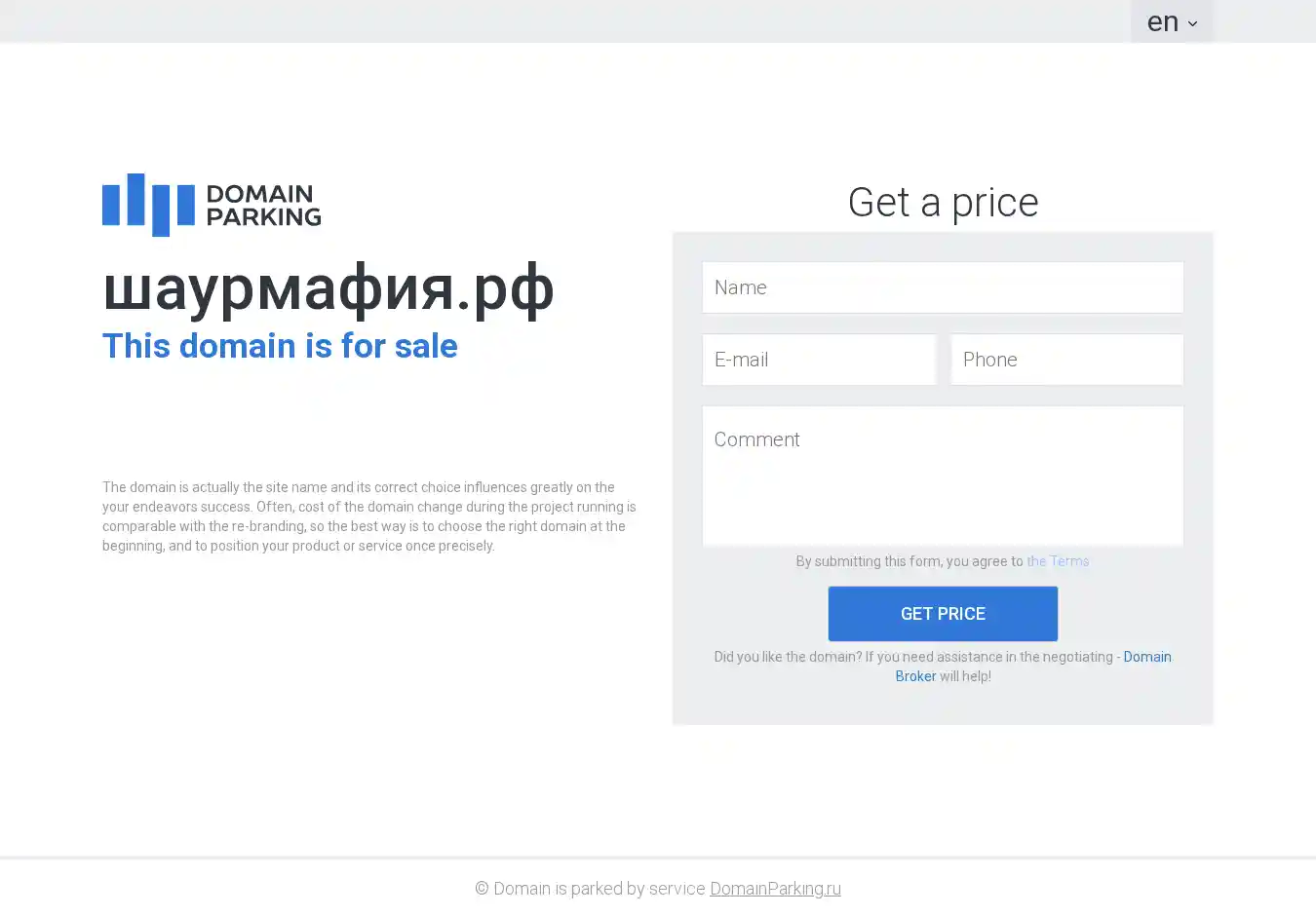The image size is (1316, 916).
Task: Select the Phone input field
Action: tap(1066, 360)
